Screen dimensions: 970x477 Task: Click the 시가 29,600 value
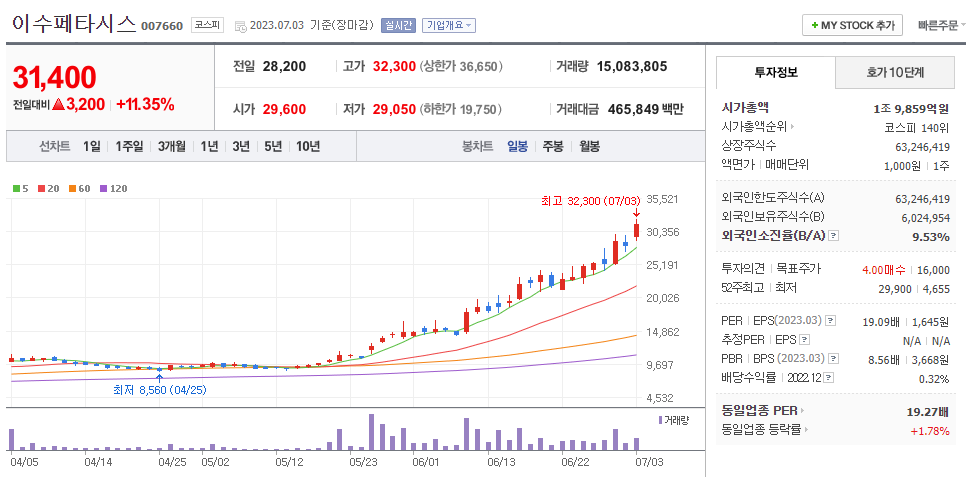284,110
